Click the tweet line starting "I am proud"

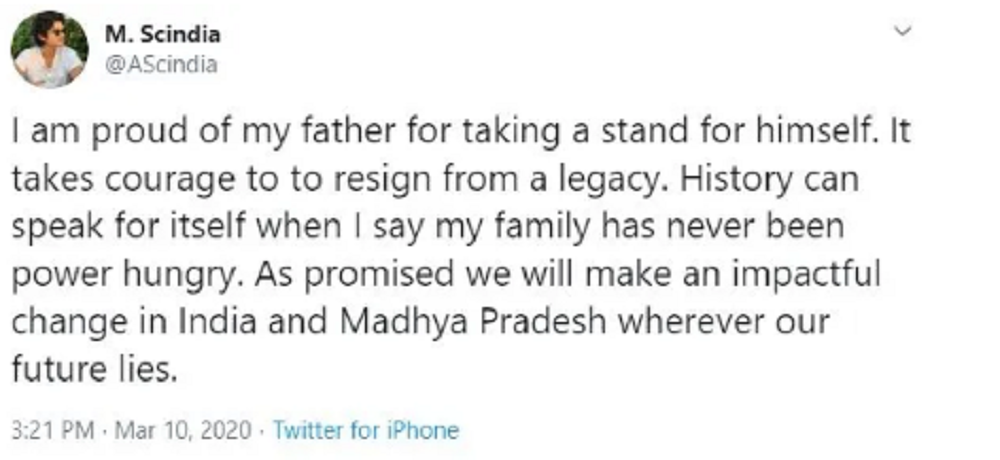[461, 133]
